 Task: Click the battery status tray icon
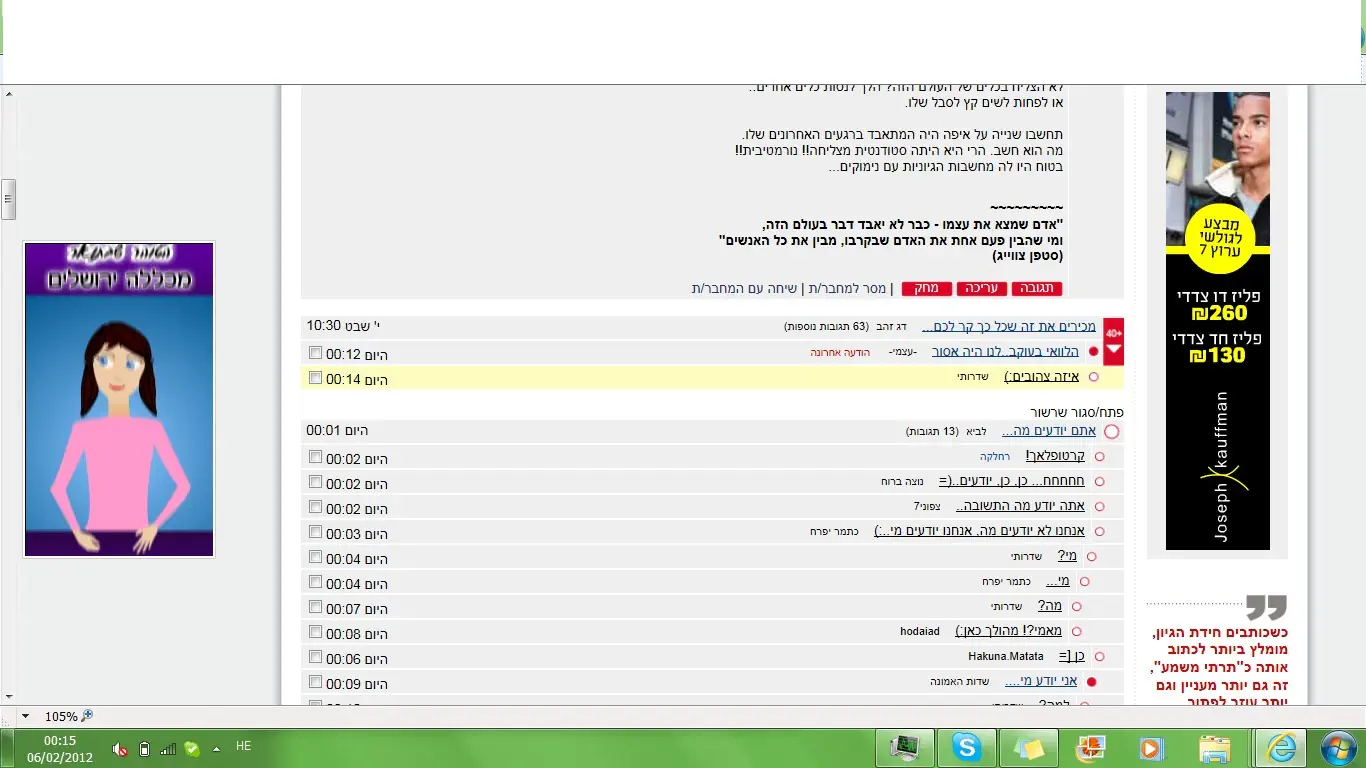pos(144,749)
